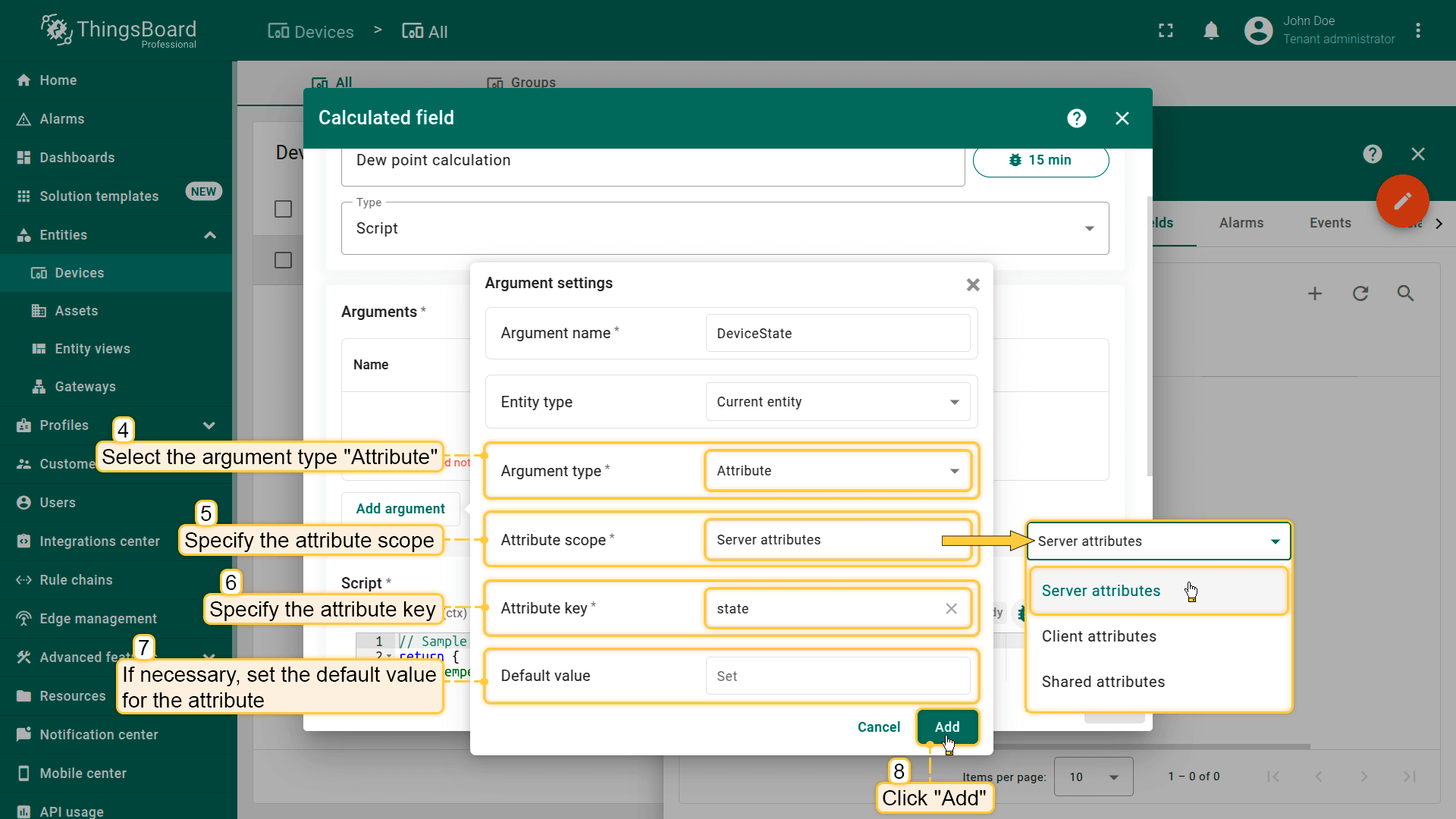This screenshot has width=1456, height=819.
Task: Tick the header checkbox in the devices table
Action: (283, 209)
